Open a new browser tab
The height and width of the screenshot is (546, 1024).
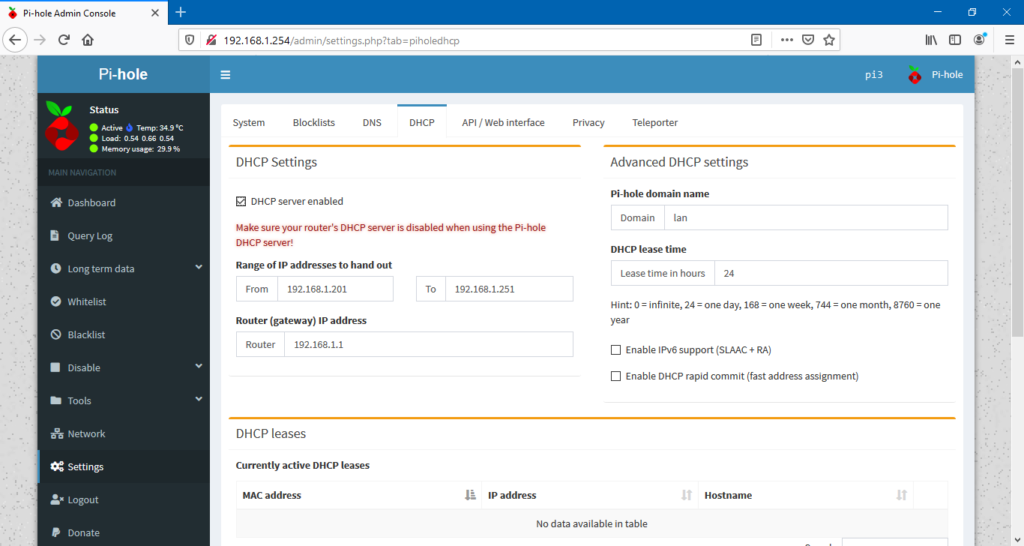pos(181,12)
